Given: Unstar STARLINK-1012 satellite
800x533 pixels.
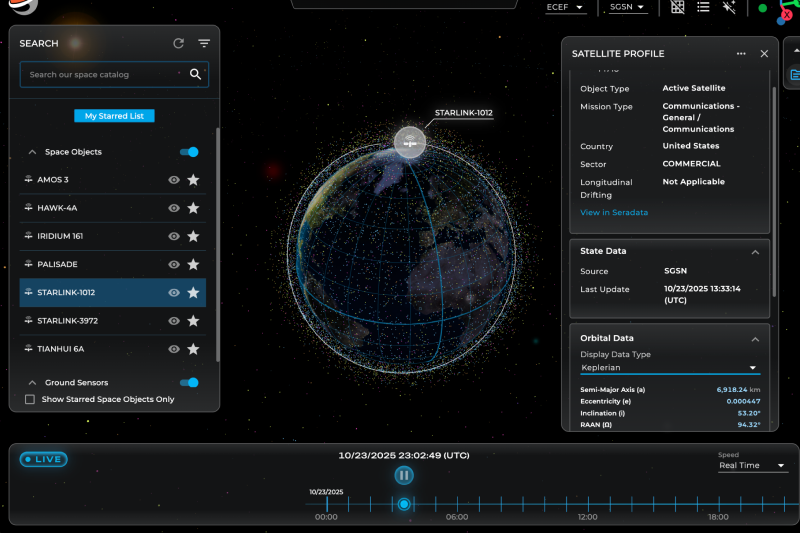Looking at the screenshot, I should (x=193, y=292).
